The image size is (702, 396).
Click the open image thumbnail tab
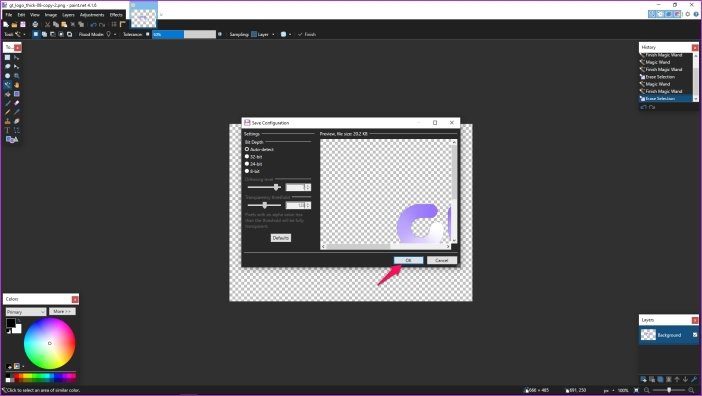143,15
